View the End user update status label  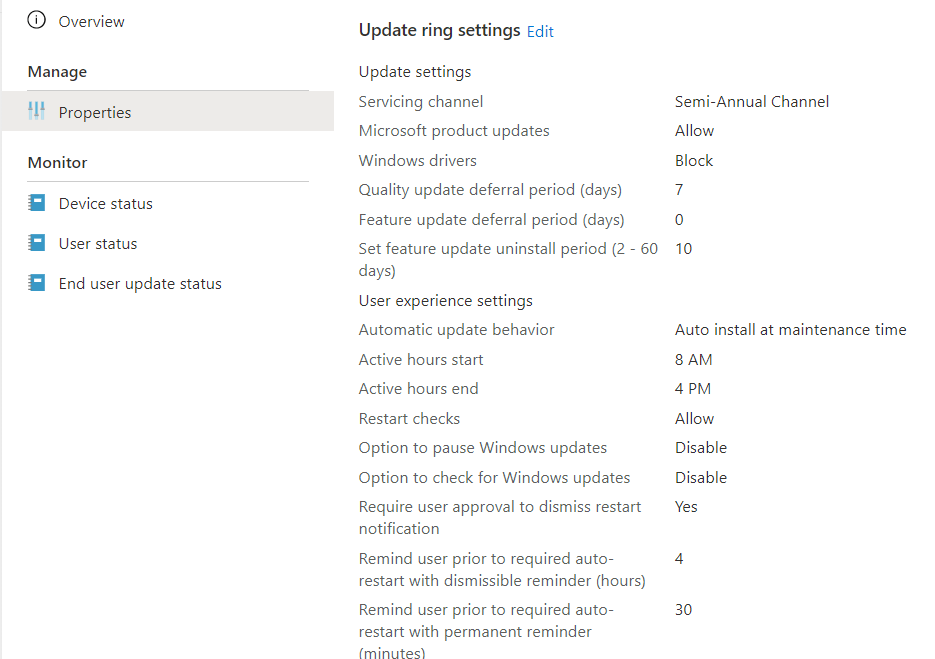tap(140, 283)
